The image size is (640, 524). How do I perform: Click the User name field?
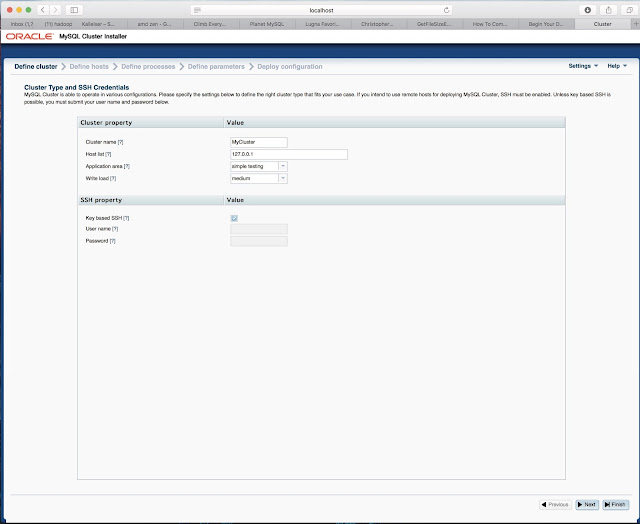click(259, 229)
